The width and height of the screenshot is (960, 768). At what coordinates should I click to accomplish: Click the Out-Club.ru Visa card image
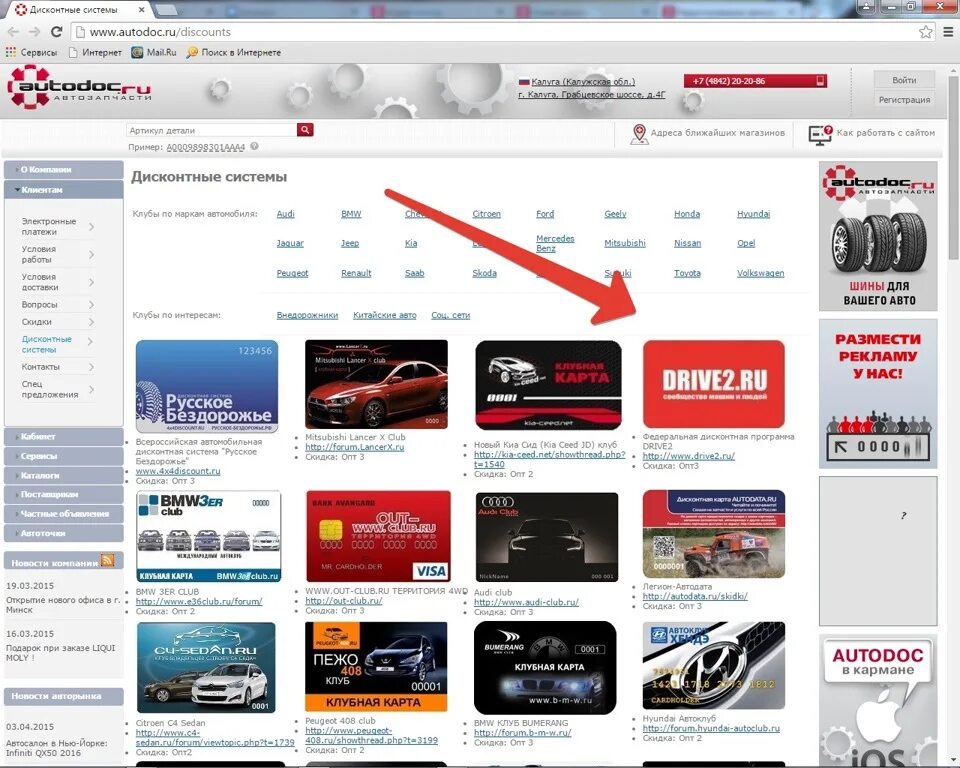tap(378, 536)
